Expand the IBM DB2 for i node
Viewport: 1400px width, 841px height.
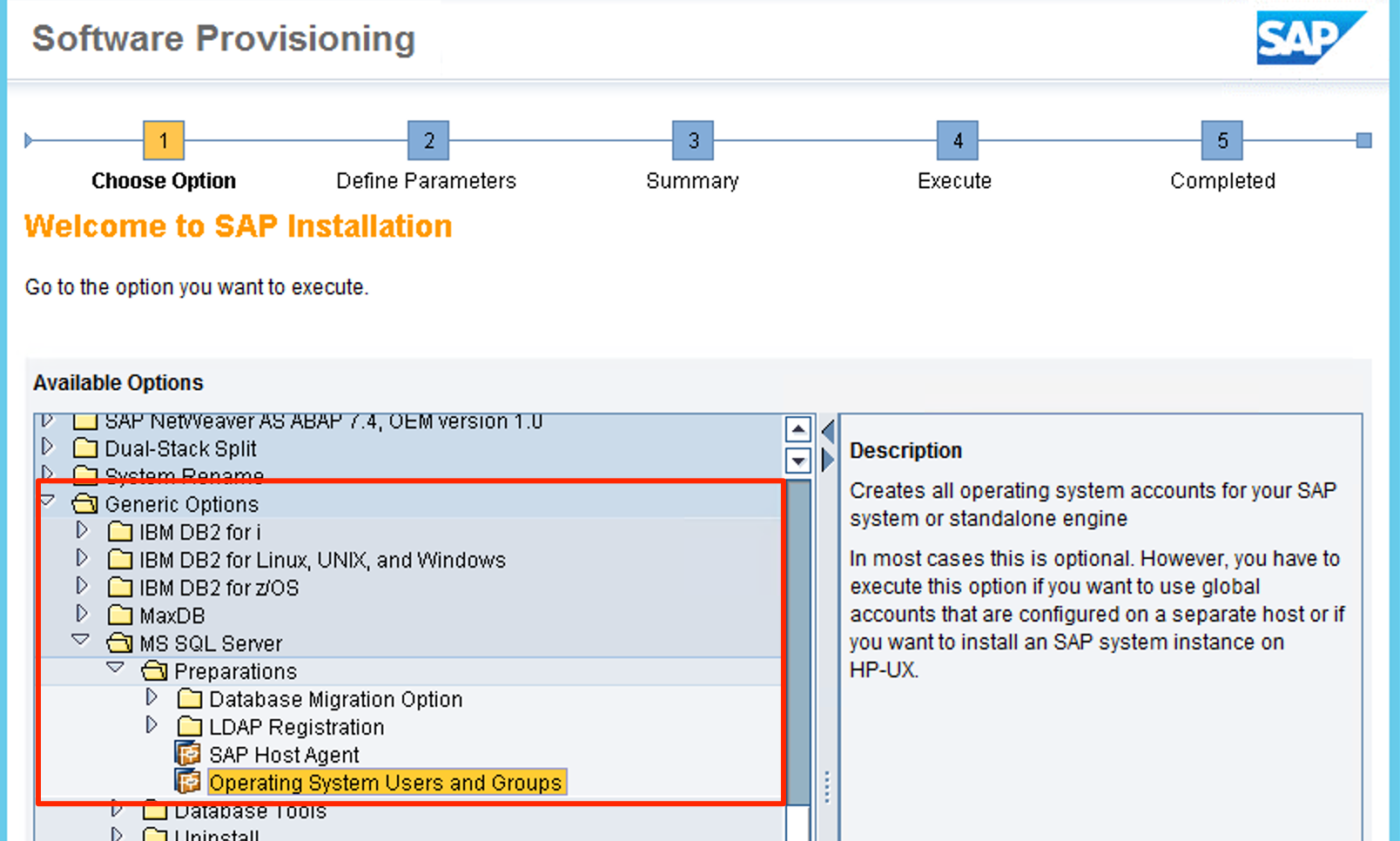pos(83,530)
